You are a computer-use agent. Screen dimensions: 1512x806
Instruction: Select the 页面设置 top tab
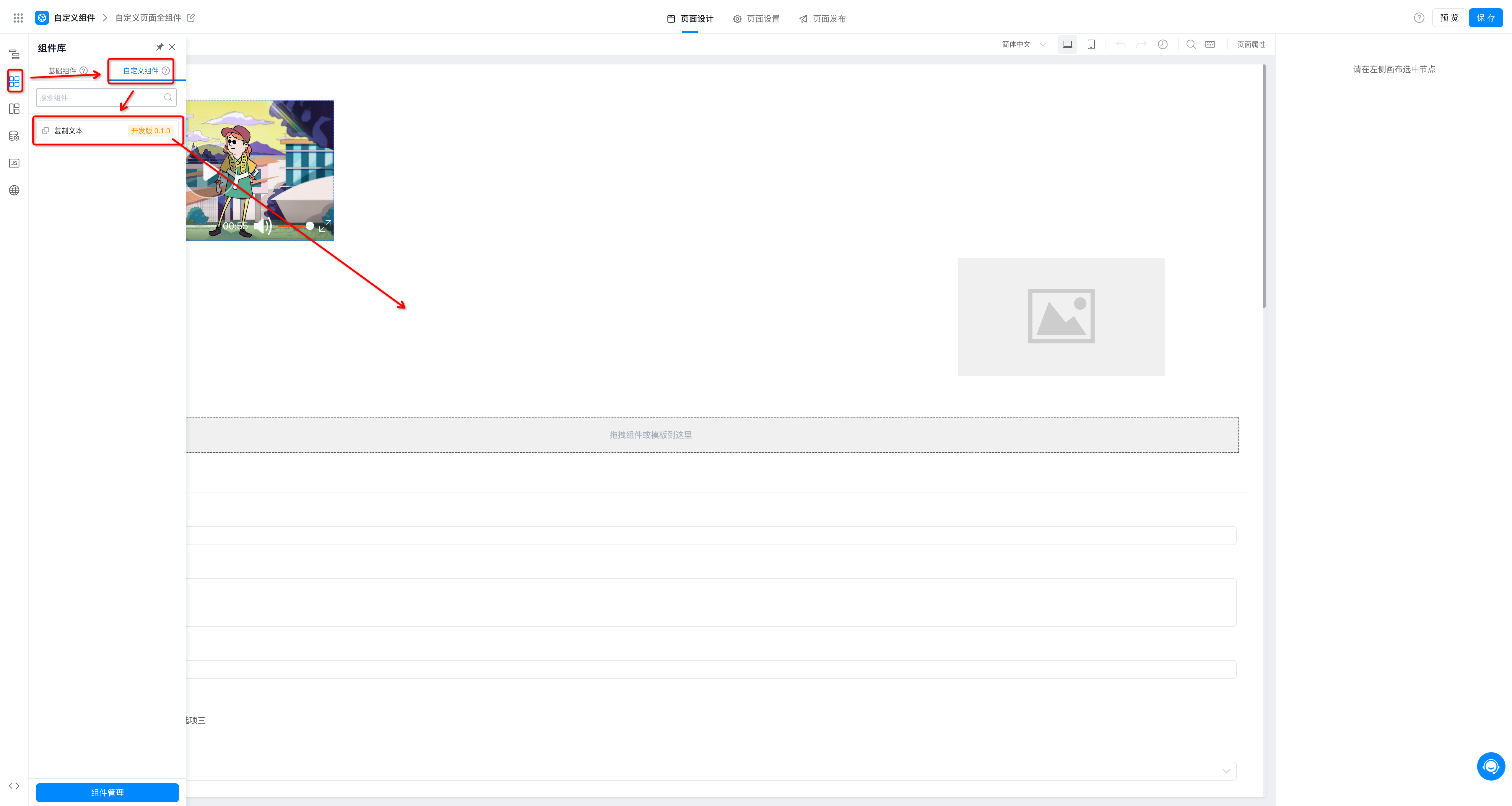click(757, 19)
